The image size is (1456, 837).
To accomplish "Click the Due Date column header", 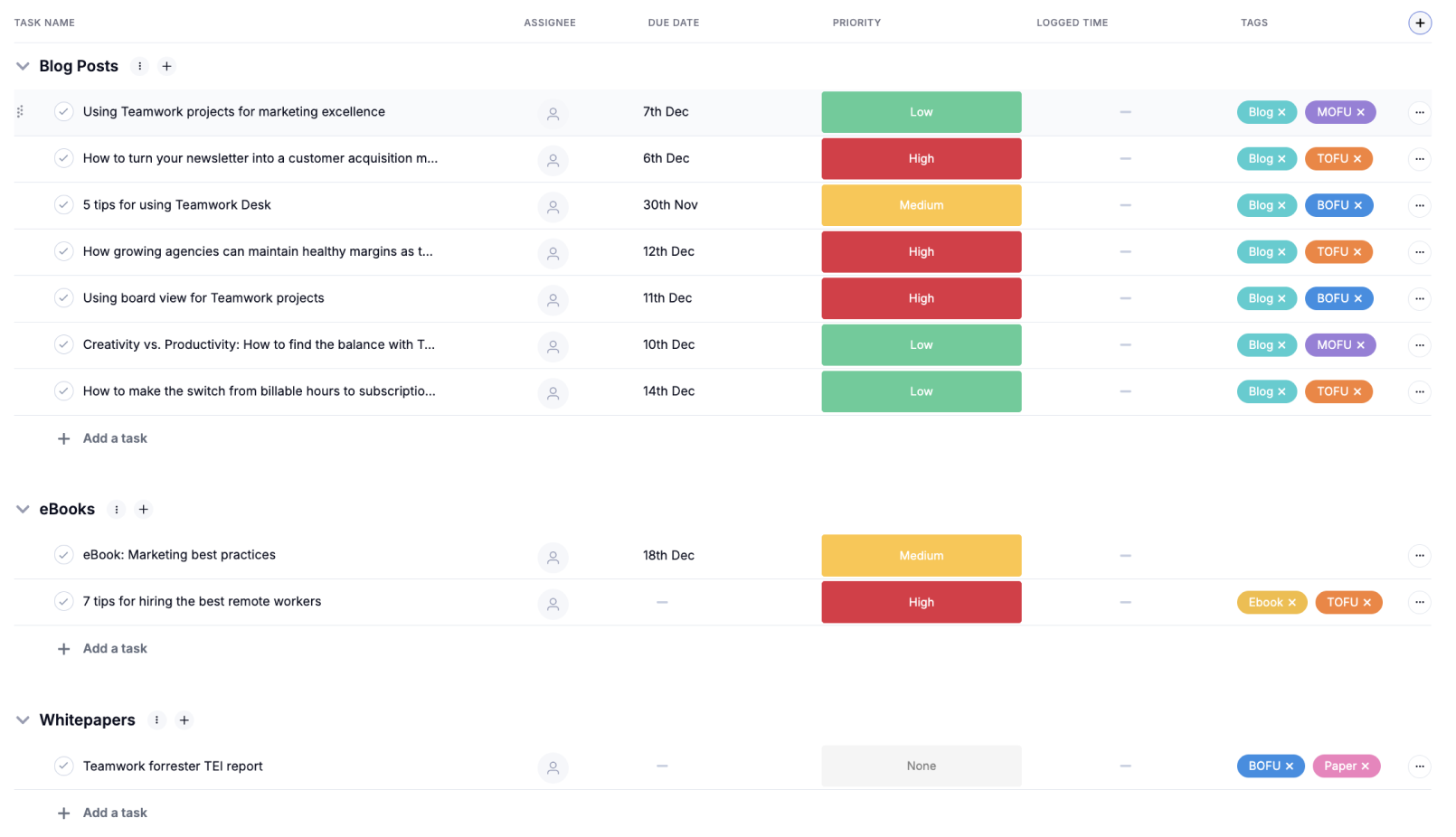I will (x=673, y=23).
